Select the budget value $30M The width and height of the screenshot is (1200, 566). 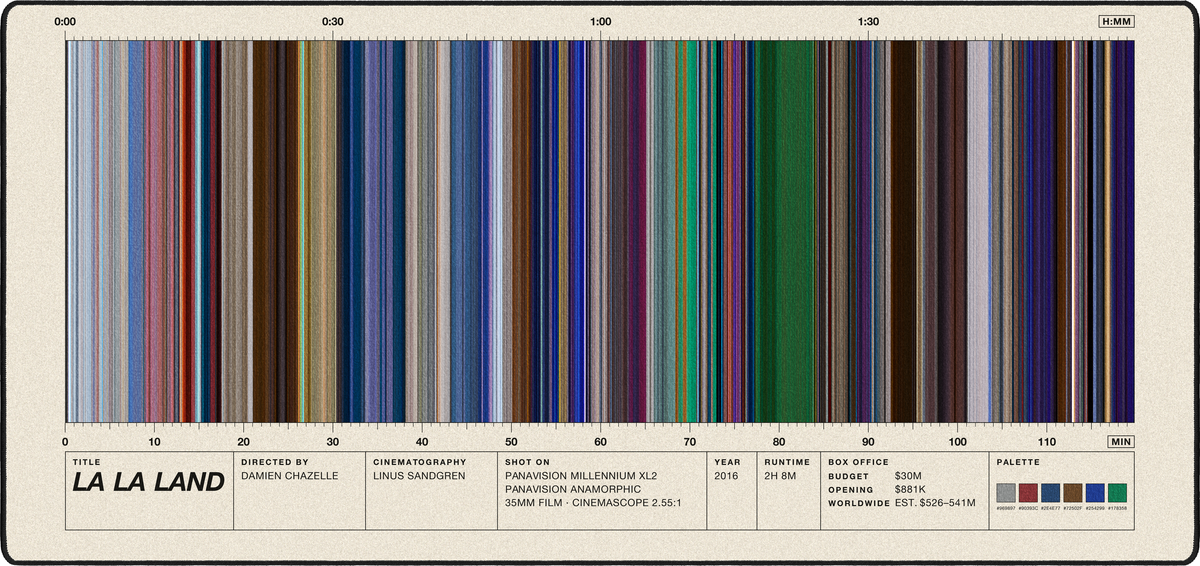909,476
